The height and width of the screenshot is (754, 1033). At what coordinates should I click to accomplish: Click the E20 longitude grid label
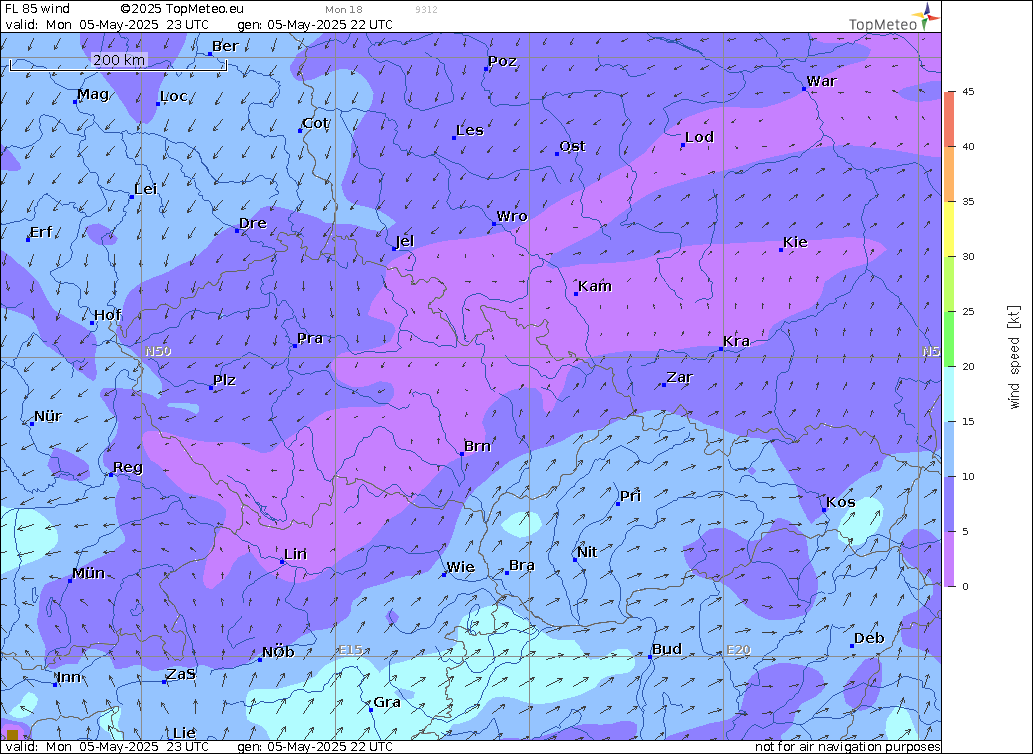(739, 650)
